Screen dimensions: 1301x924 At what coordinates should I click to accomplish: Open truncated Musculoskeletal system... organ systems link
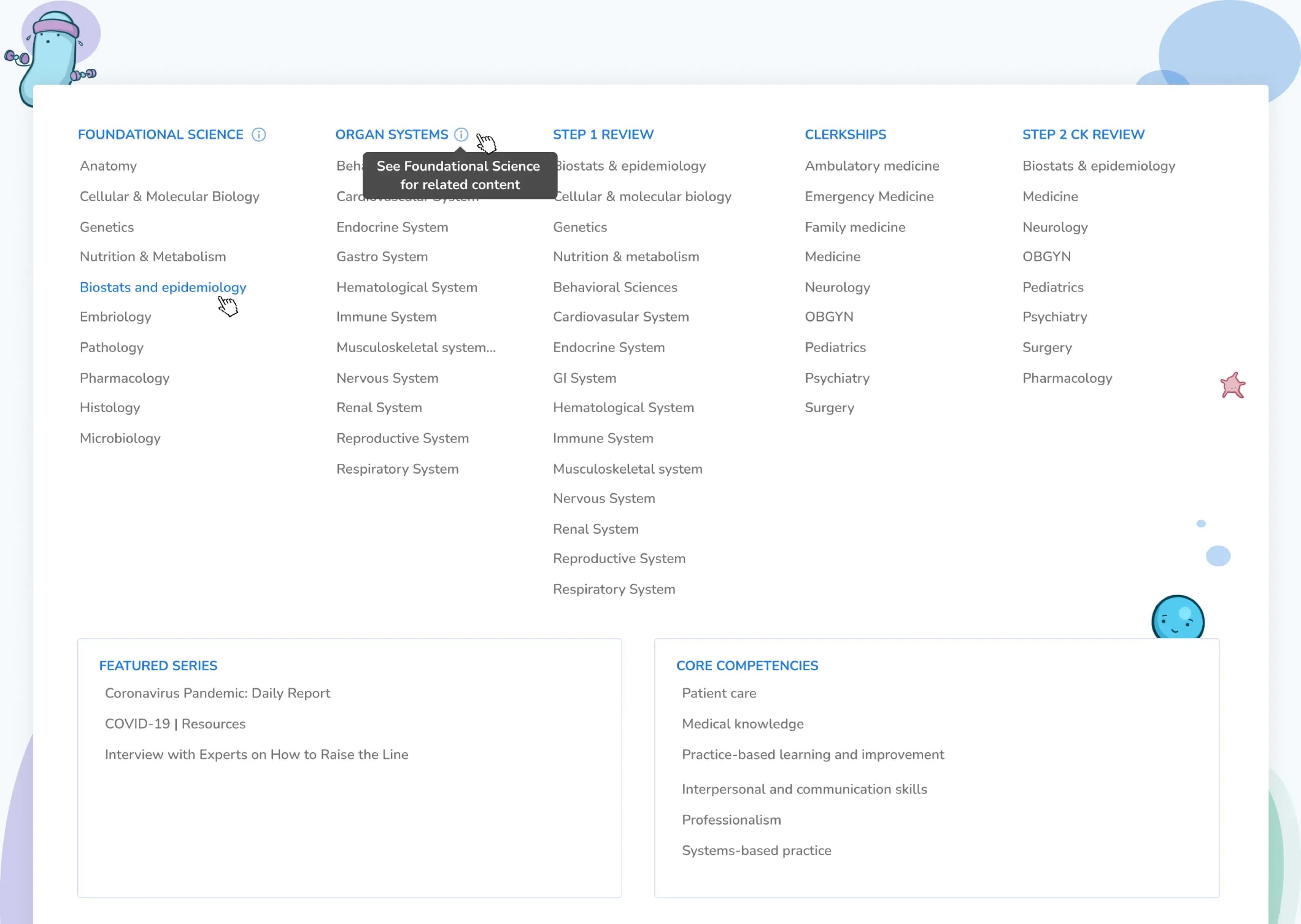tap(416, 348)
